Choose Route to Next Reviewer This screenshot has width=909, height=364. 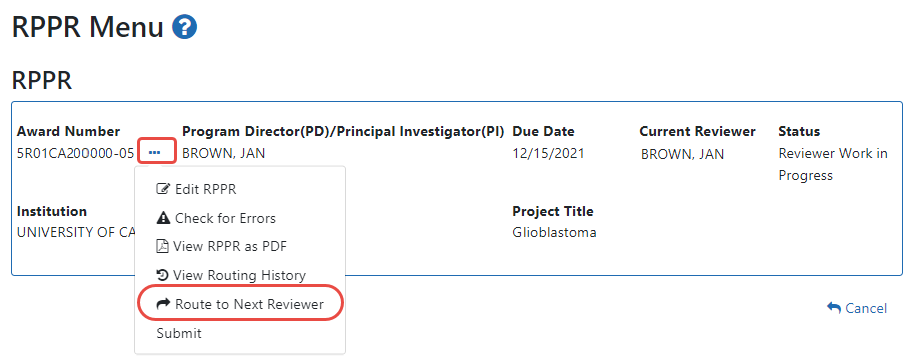tap(240, 303)
